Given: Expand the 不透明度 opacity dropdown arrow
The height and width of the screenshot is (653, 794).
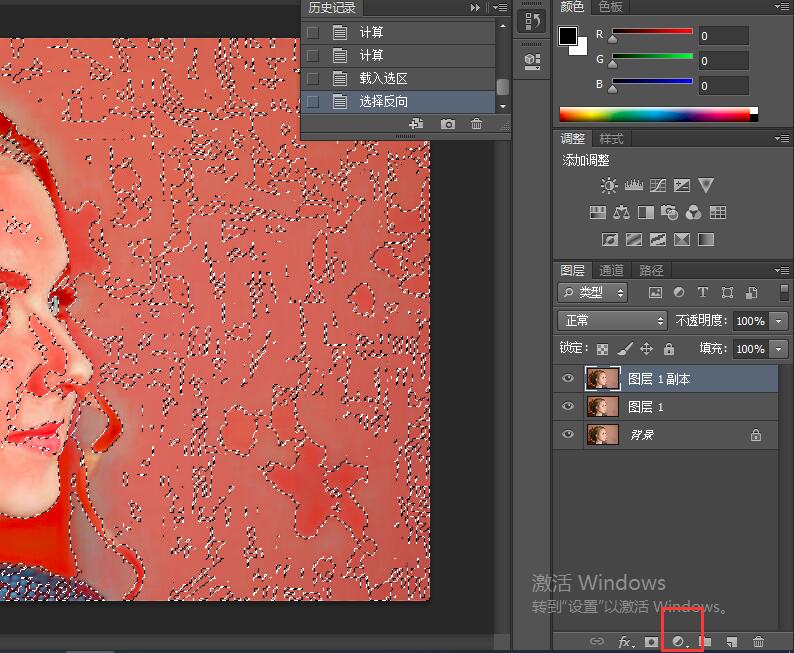Looking at the screenshot, I should click(779, 321).
